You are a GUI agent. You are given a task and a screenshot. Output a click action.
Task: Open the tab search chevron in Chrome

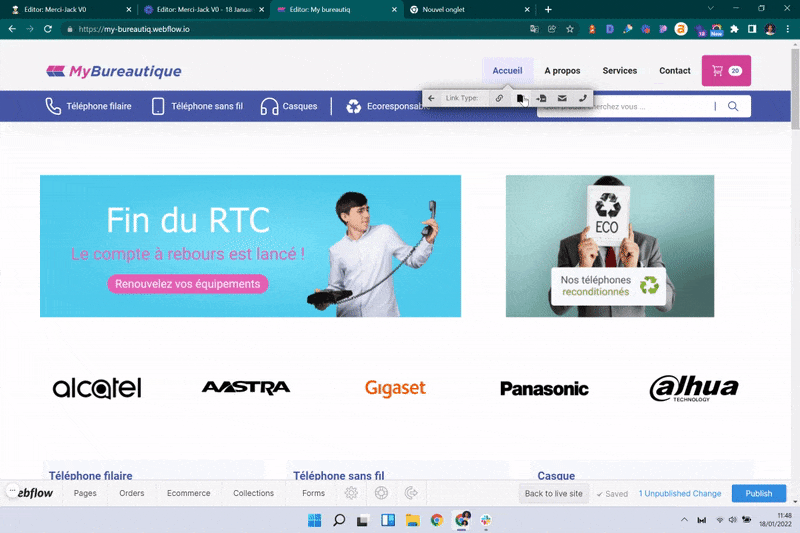pyautogui.click(x=710, y=8)
